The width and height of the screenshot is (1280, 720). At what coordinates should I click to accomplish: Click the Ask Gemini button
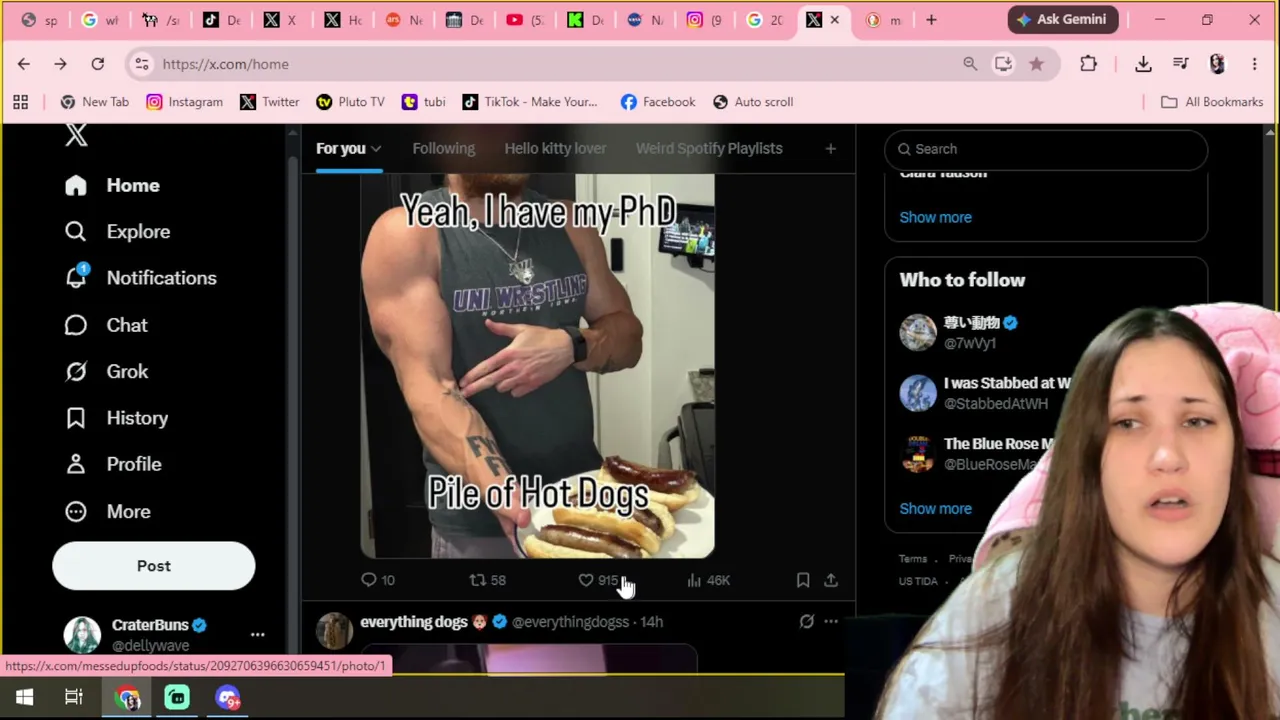coord(1063,19)
